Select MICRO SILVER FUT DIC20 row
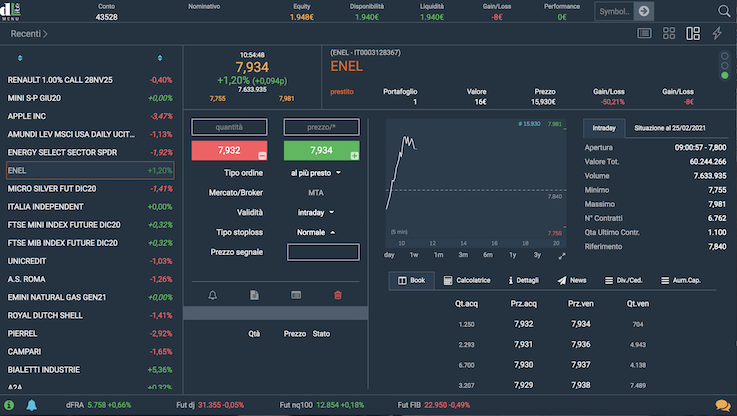 (x=90, y=188)
